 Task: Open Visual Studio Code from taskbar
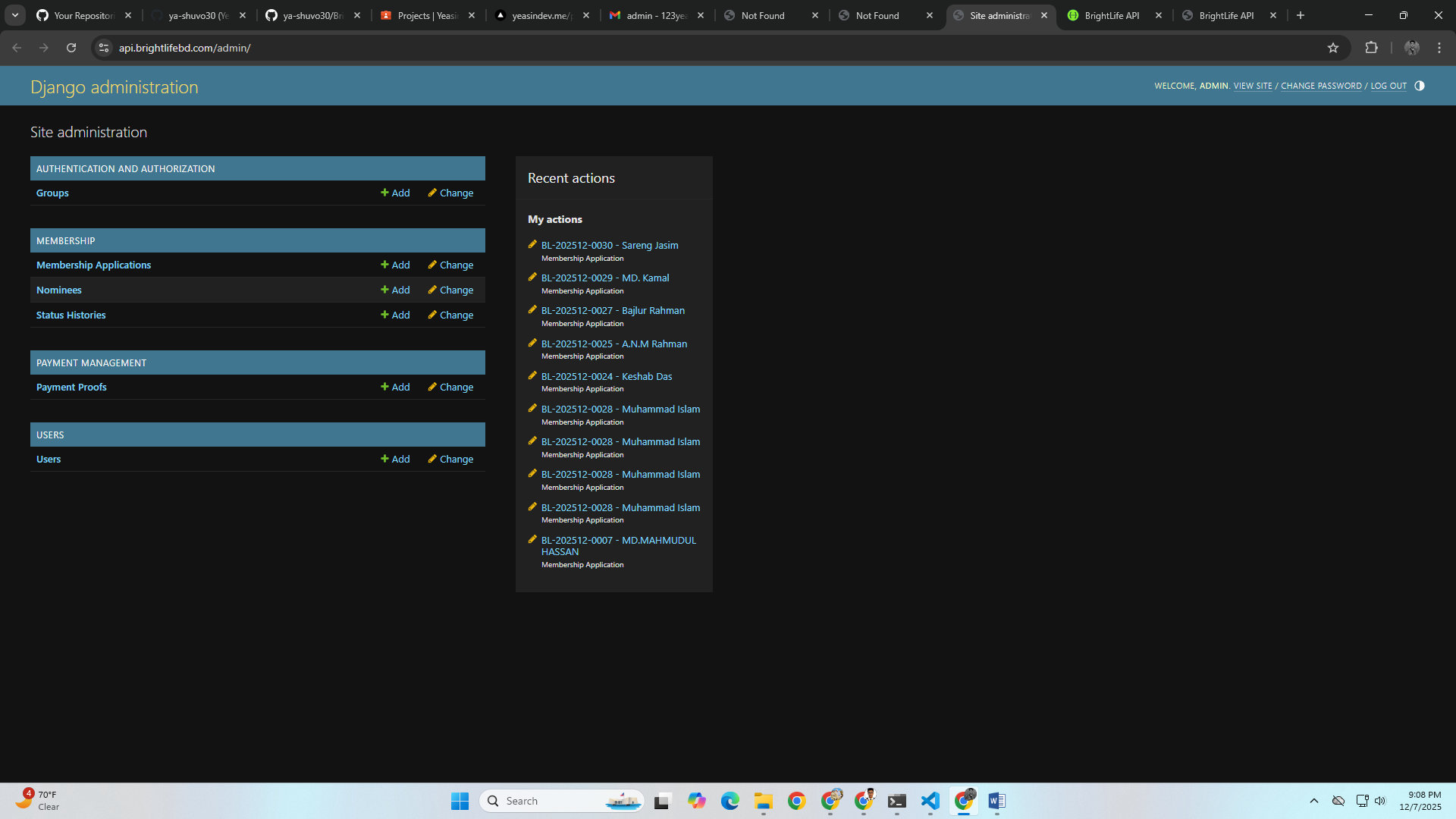point(930,801)
